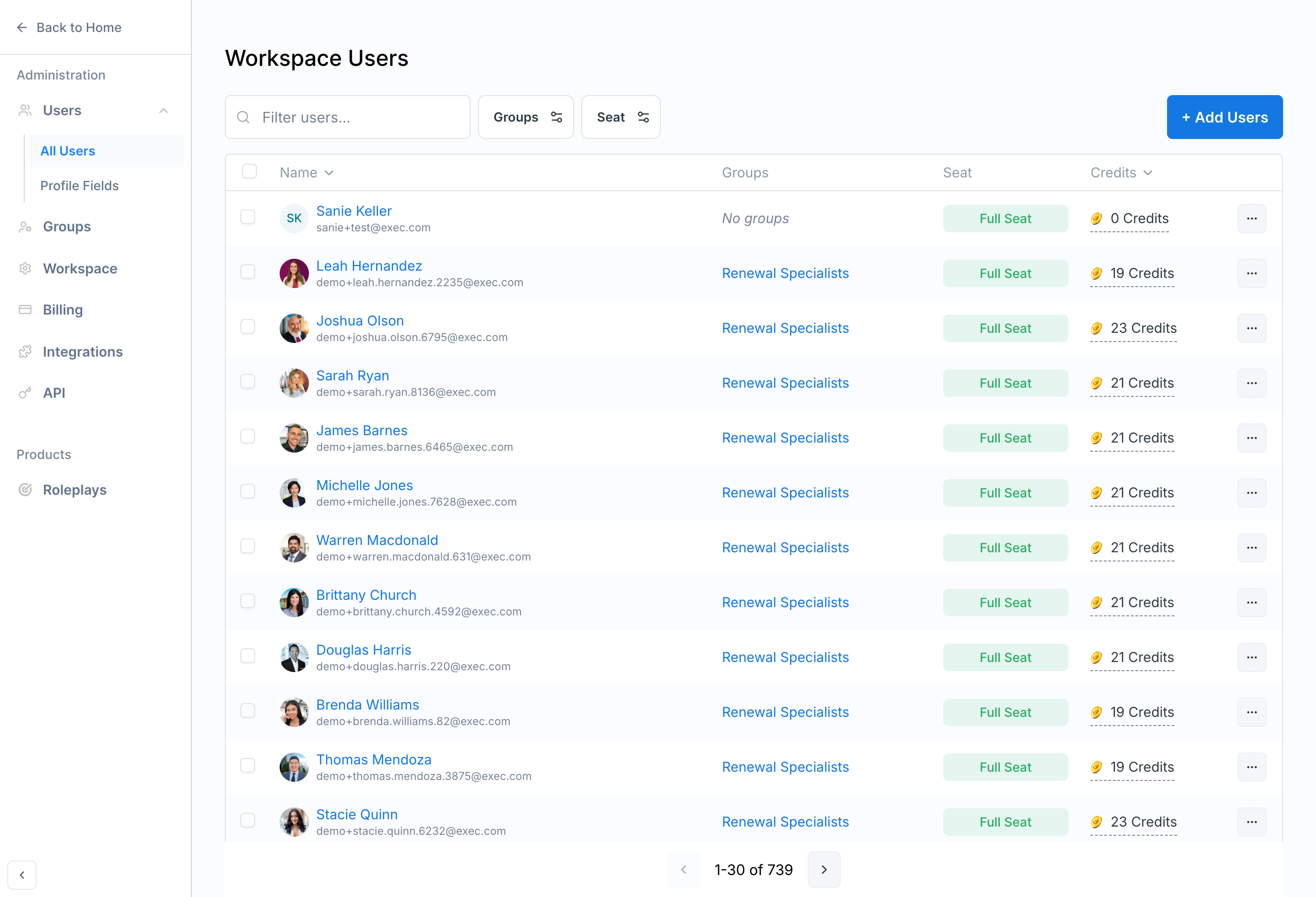Screen dimensions: 1316x897
Task: Check the checkbox on Leah Hernandez's row
Action: tap(248, 272)
